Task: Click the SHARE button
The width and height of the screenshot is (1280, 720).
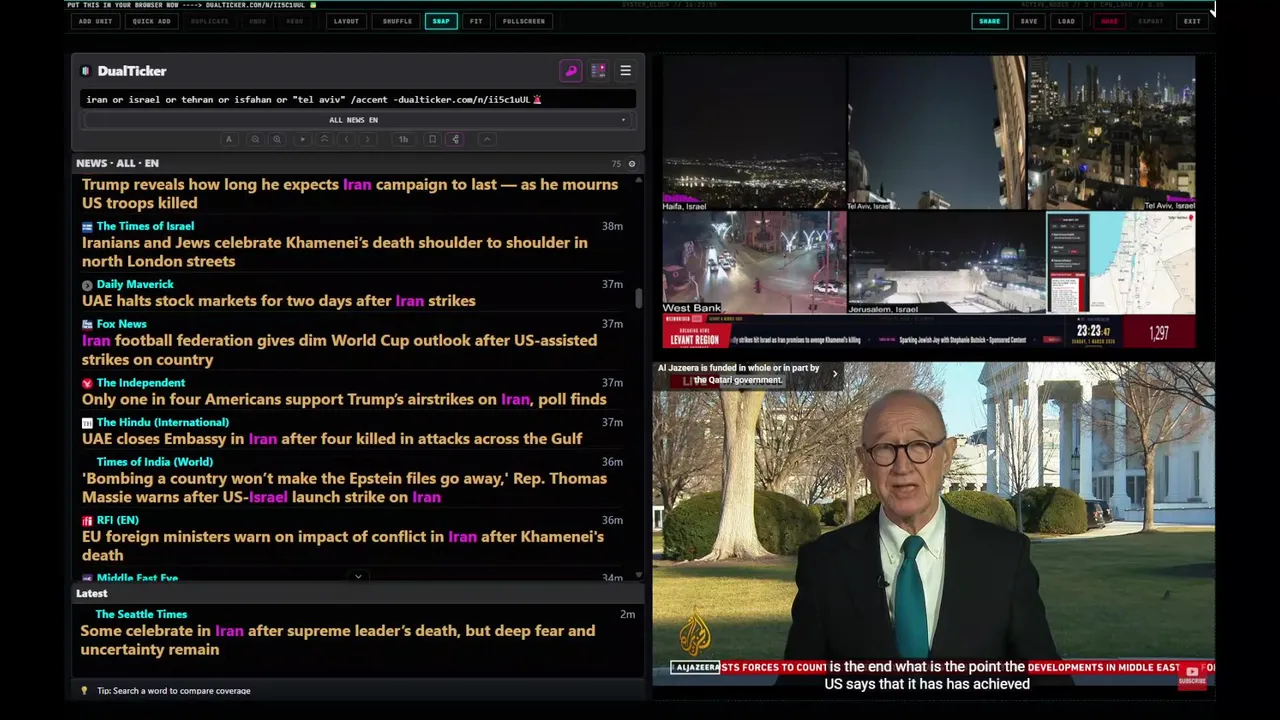Action: [x=990, y=21]
